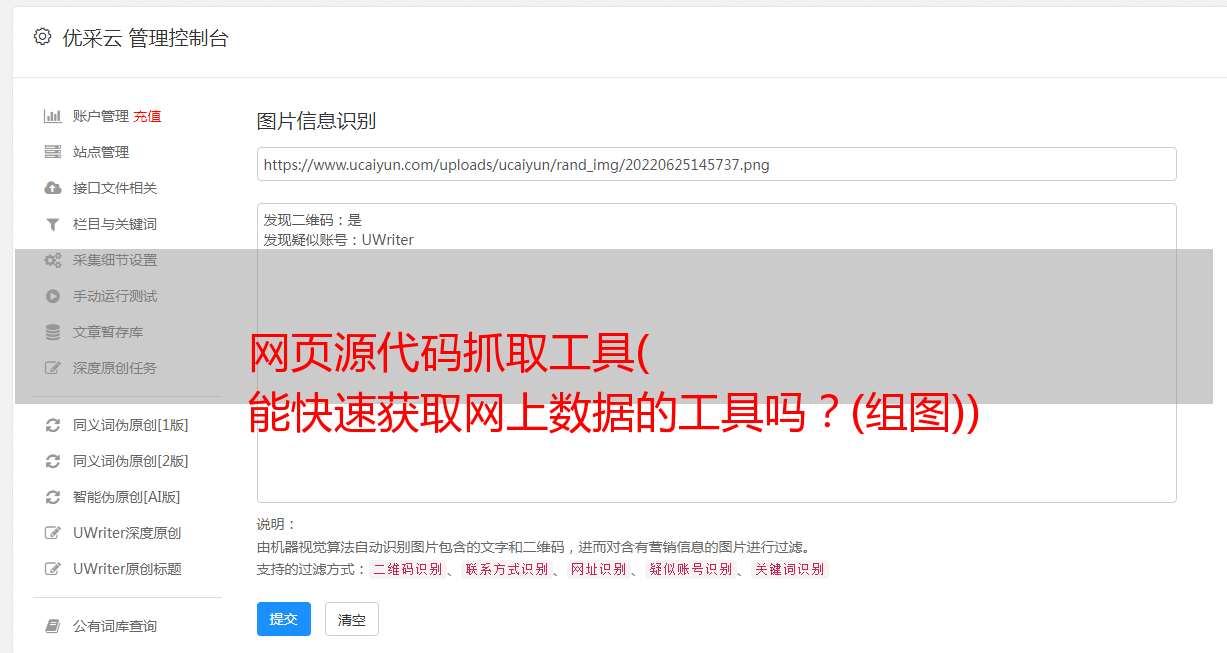1227x653 pixels.
Task: Open 同义词伪原创[1版]
Action: (x=131, y=425)
